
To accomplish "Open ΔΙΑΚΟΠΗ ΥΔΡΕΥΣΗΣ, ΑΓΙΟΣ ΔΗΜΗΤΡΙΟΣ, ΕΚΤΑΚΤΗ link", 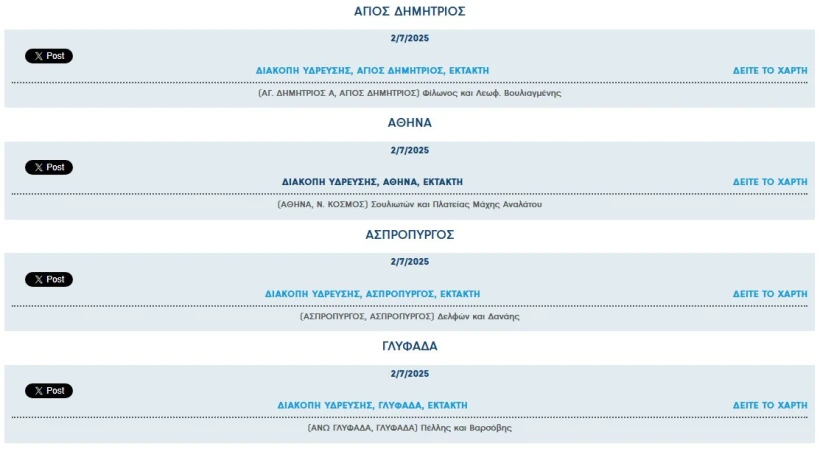I will tap(372, 71).
